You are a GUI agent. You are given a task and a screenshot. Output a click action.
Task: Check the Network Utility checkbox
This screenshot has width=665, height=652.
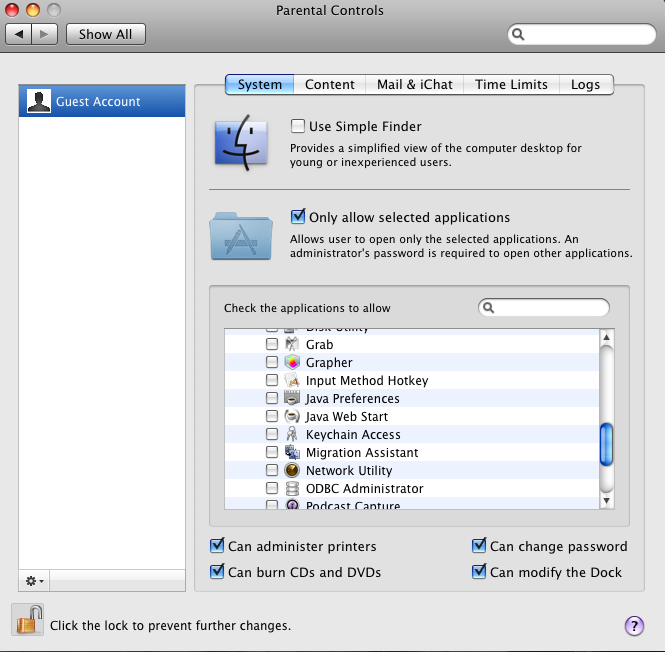pyautogui.click(x=272, y=470)
